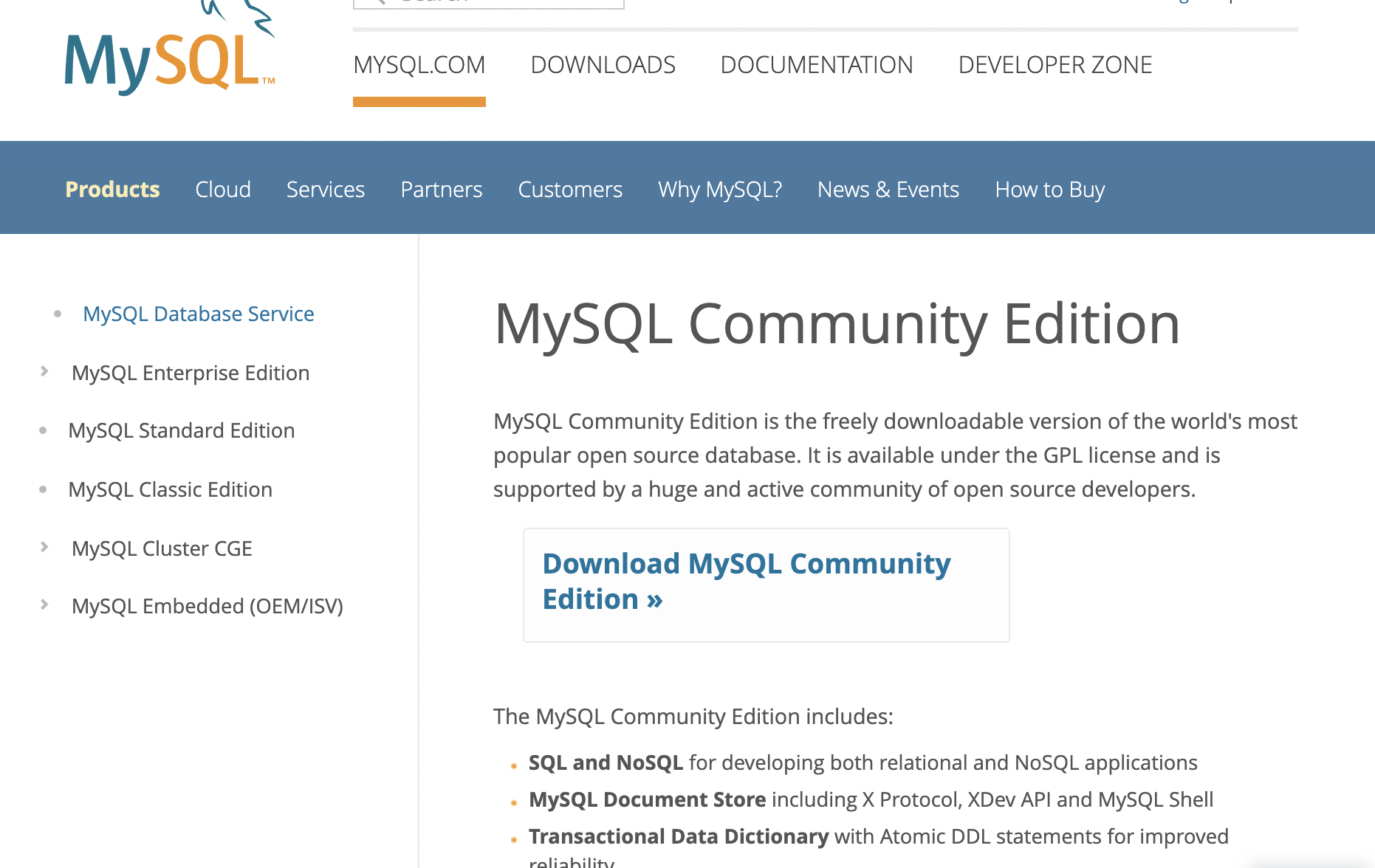Select Products in blue navigation bar
The height and width of the screenshot is (868, 1375).
(x=112, y=189)
